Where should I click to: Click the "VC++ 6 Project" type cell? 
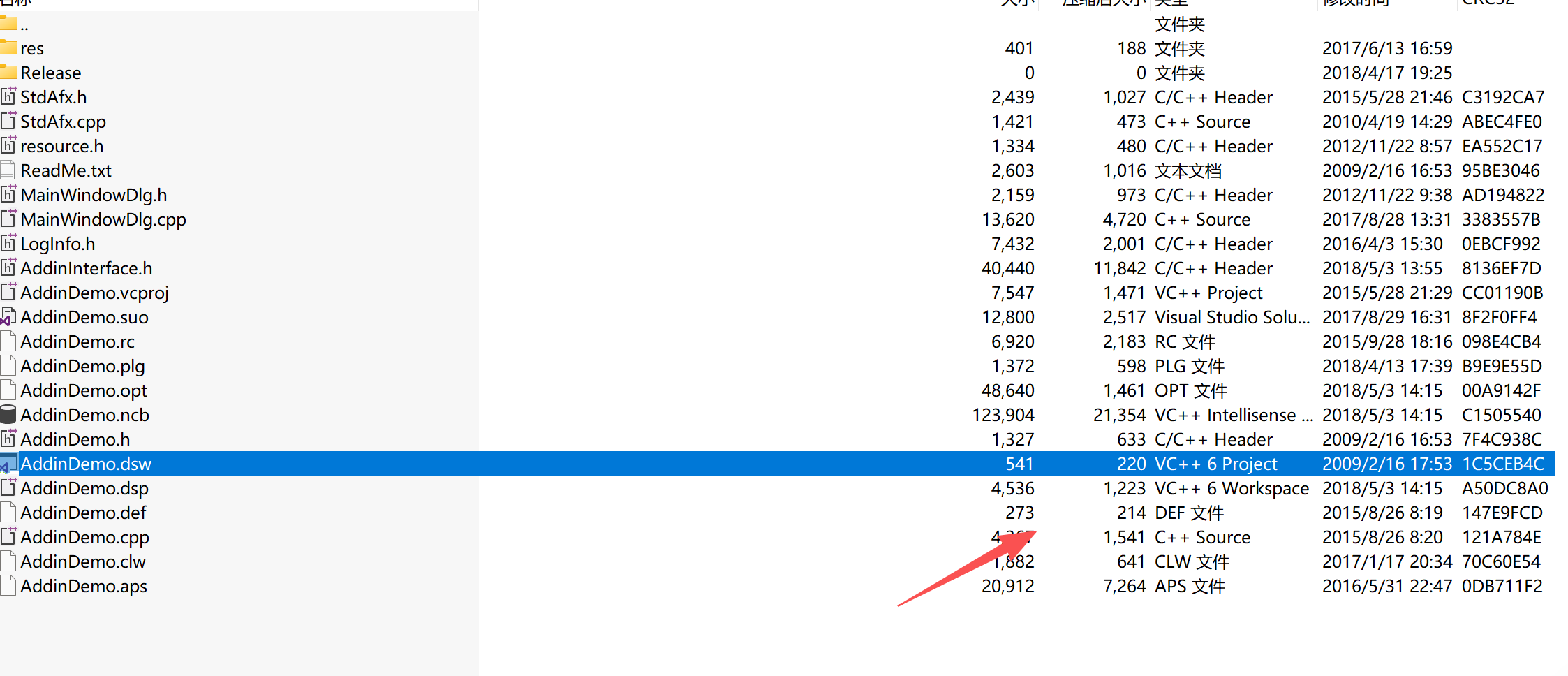point(1216,464)
